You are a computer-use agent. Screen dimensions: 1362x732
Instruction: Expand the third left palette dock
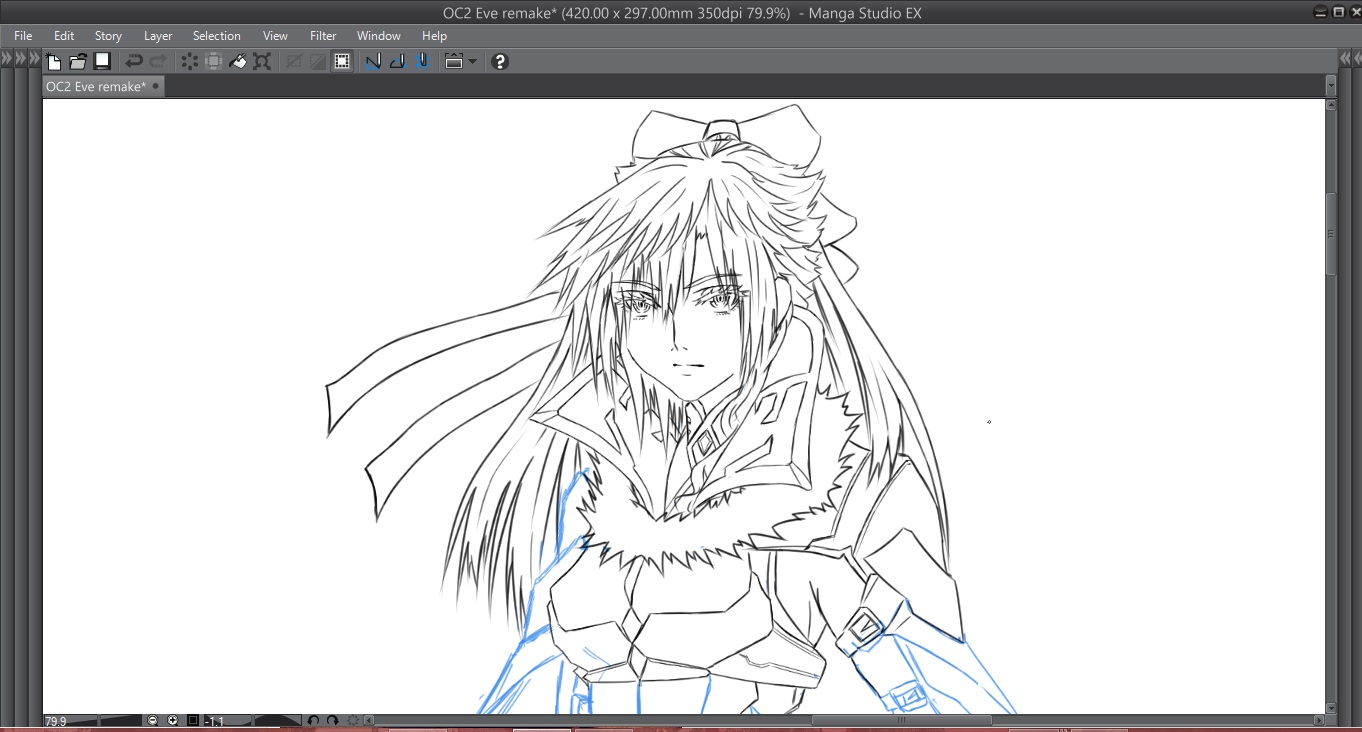tap(34, 59)
